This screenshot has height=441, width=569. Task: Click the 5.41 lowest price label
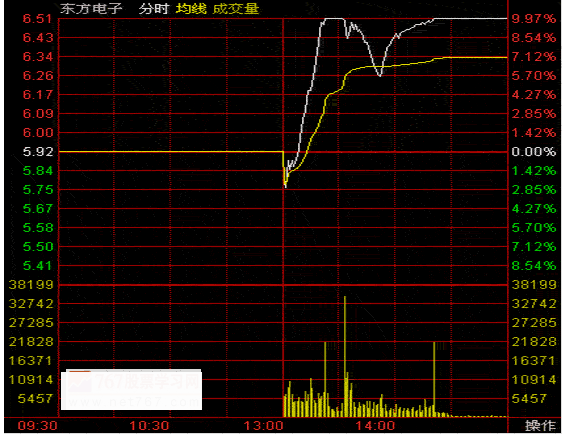coord(38,266)
